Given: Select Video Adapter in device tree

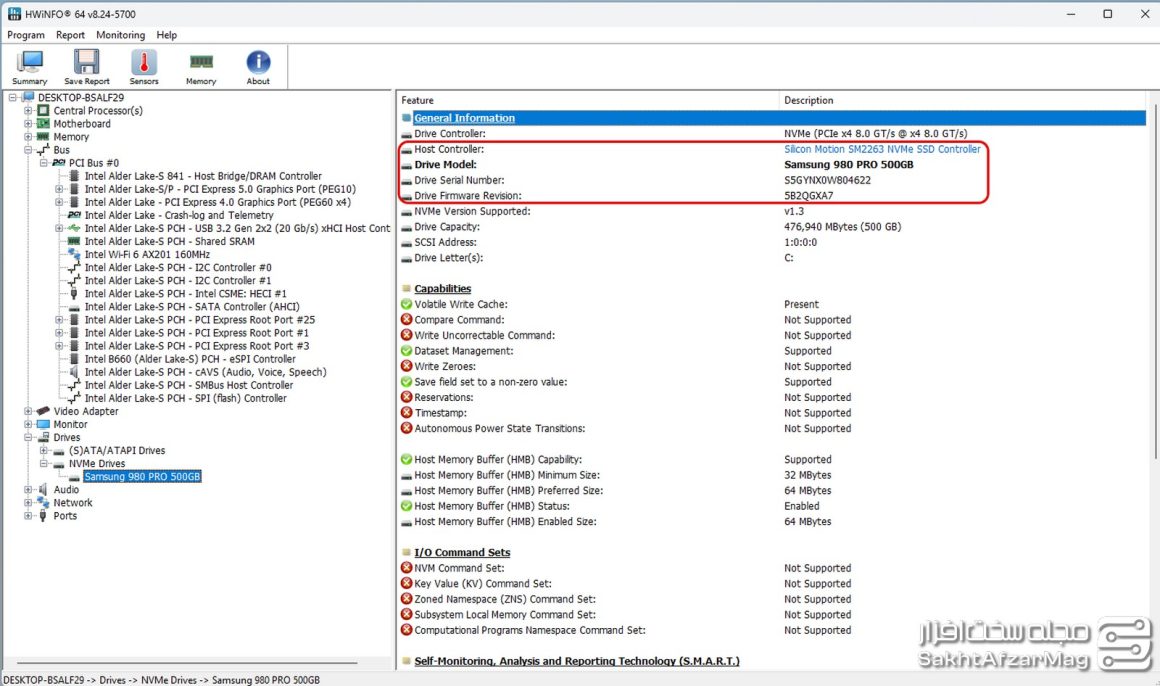Looking at the screenshot, I should pyautogui.click(x=86, y=411).
